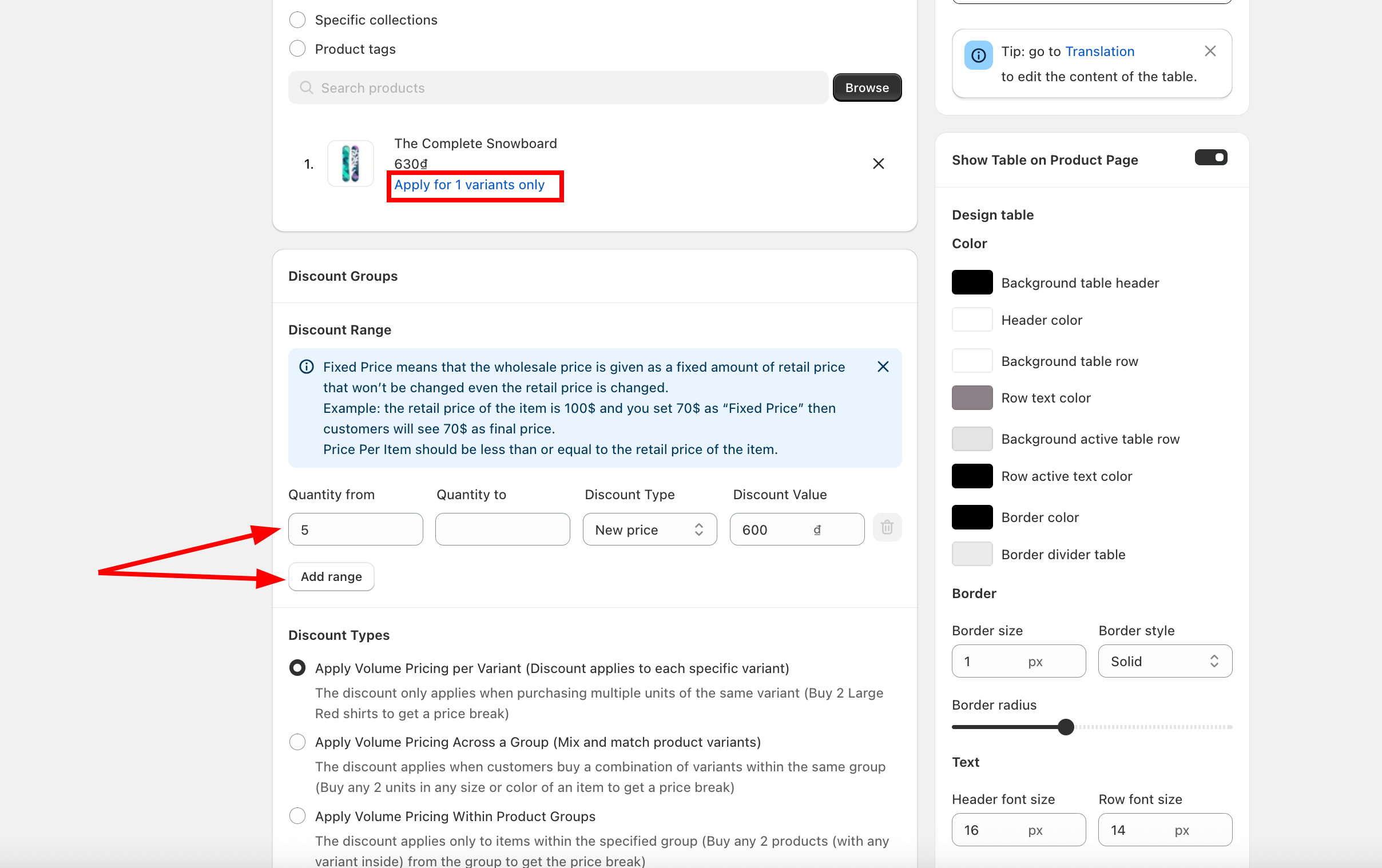Open Apply for 1 variants only link
1382x868 pixels.
(x=469, y=185)
